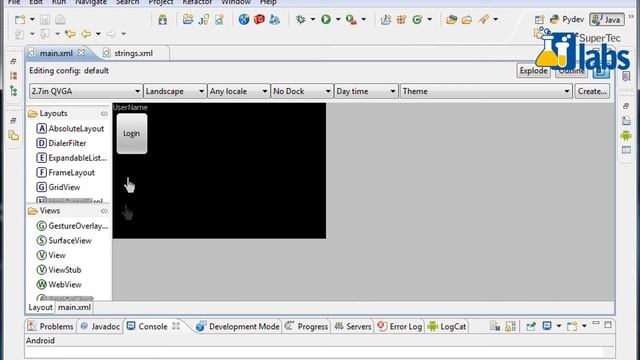
Task: Click the New Java Class green C icon
Action: (x=417, y=19)
